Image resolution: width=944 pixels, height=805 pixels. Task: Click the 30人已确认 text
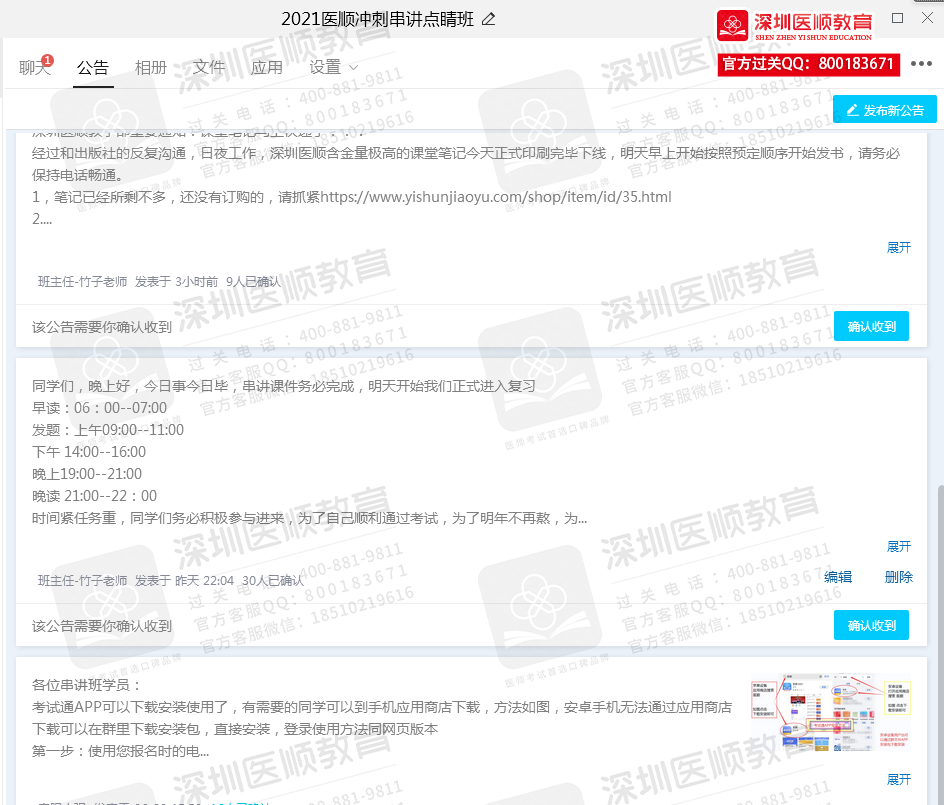pos(273,581)
